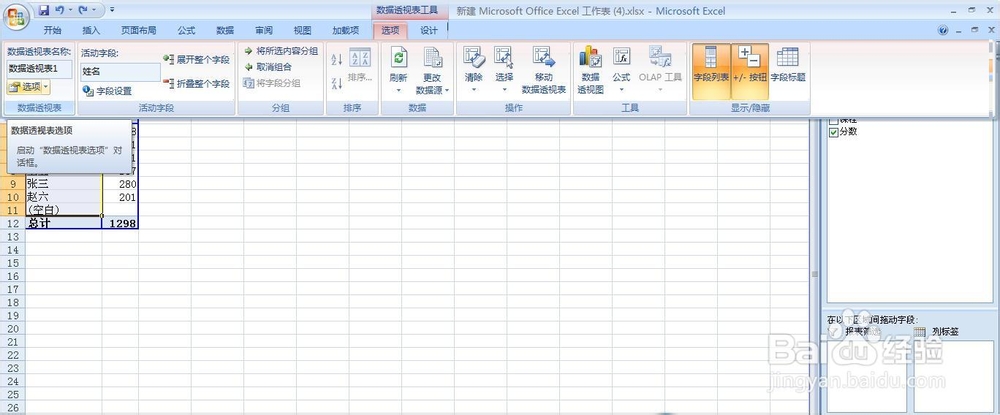Screen dimensions: 1000x415
Task: Select the 总计 grand total label cell
Action: (64, 223)
